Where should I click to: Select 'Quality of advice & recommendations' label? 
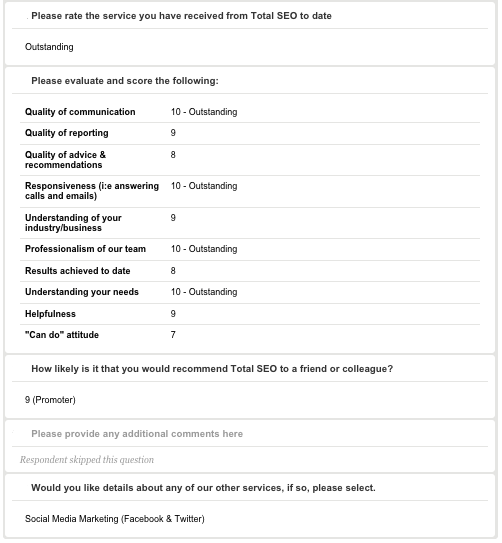[65, 160]
